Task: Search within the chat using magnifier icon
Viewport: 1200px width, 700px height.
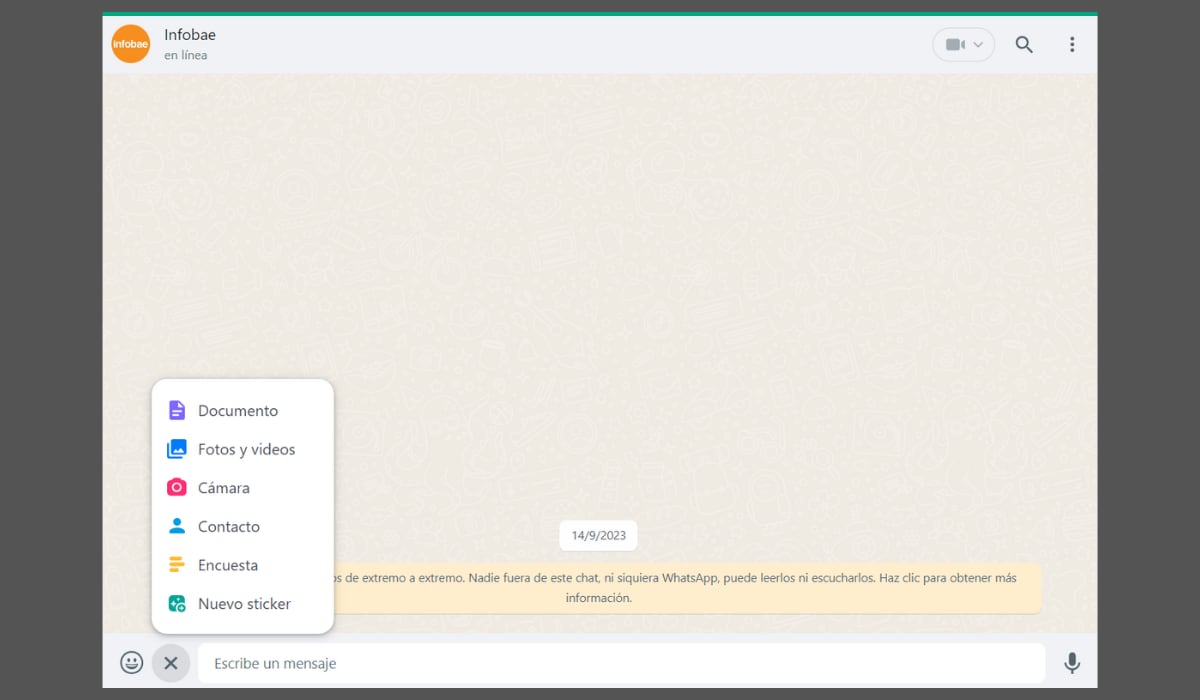Action: (1024, 45)
